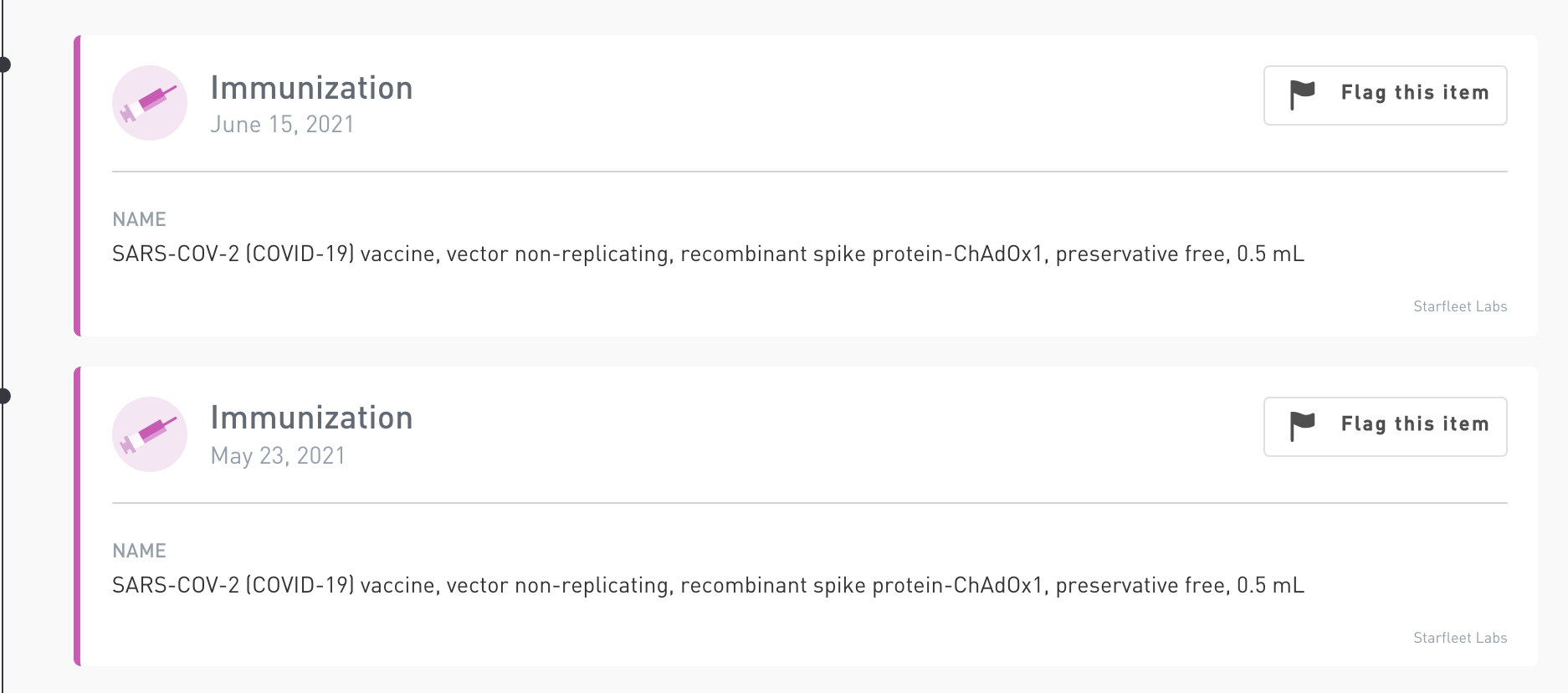The image size is (1568, 693).
Task: Click the Starfleet Labs source on the June 15 card
Action: (1459, 306)
